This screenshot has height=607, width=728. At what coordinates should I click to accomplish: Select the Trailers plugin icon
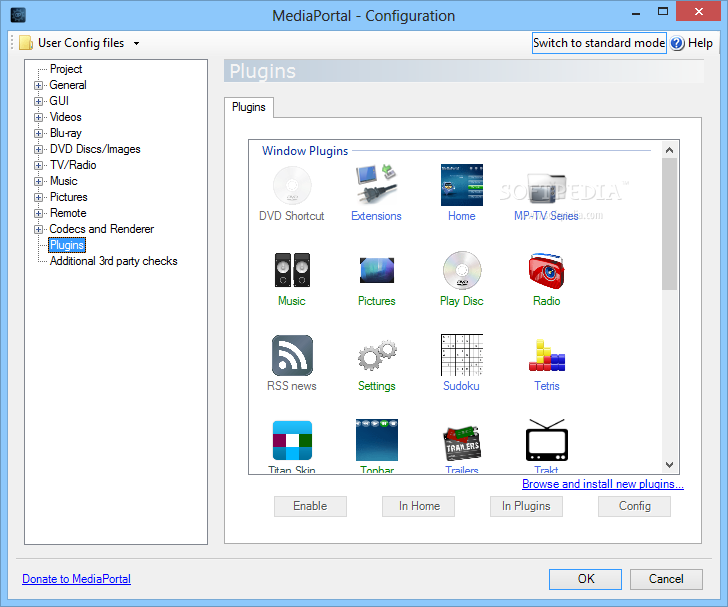[x=462, y=443]
